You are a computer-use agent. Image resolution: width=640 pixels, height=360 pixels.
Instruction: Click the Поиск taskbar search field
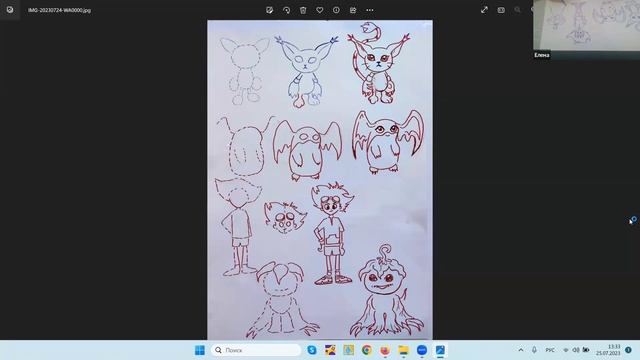point(256,350)
